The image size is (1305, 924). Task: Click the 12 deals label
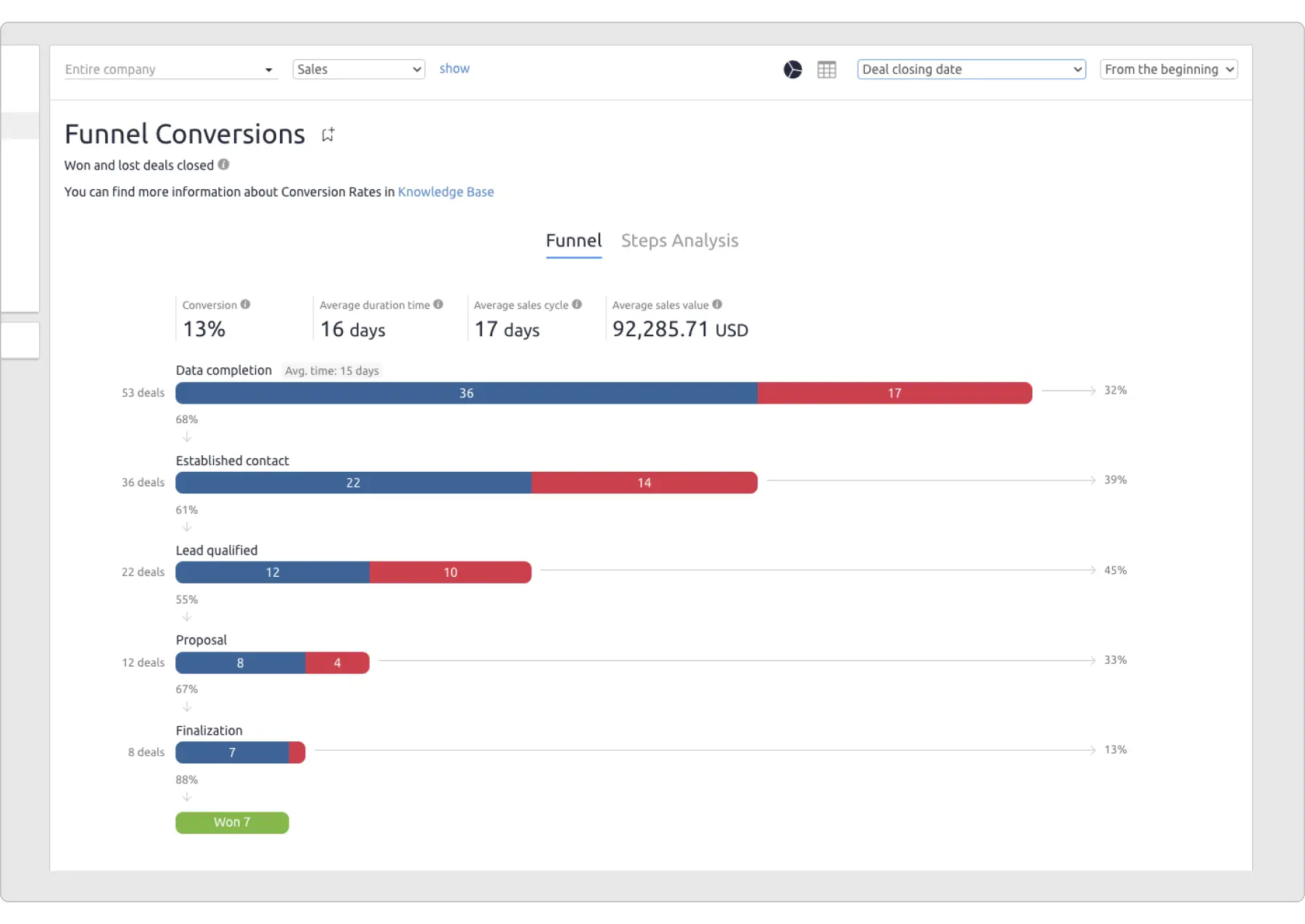click(143, 662)
